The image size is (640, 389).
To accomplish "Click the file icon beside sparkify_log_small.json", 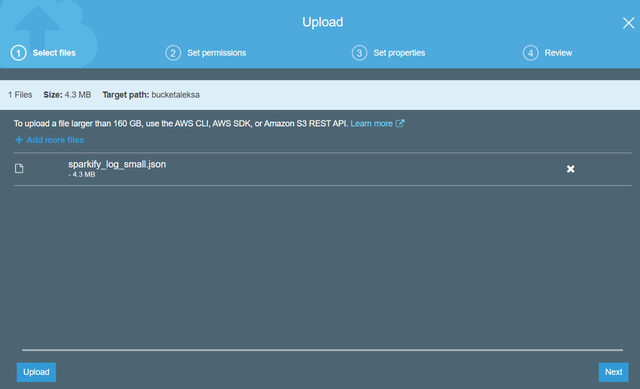I will click(x=19, y=168).
